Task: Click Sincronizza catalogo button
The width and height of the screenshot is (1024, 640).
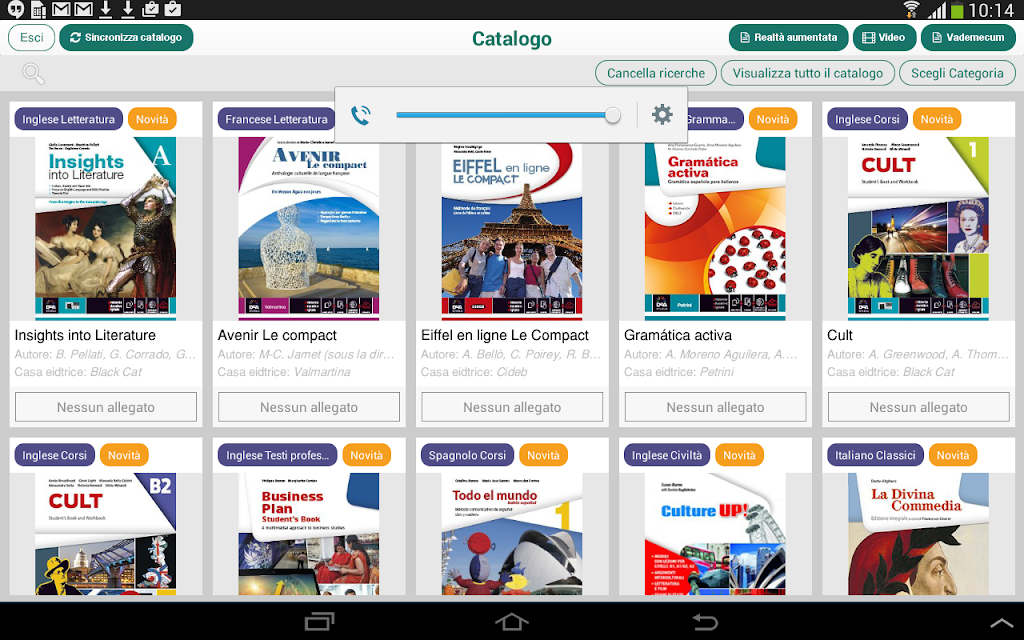Action: click(x=126, y=37)
